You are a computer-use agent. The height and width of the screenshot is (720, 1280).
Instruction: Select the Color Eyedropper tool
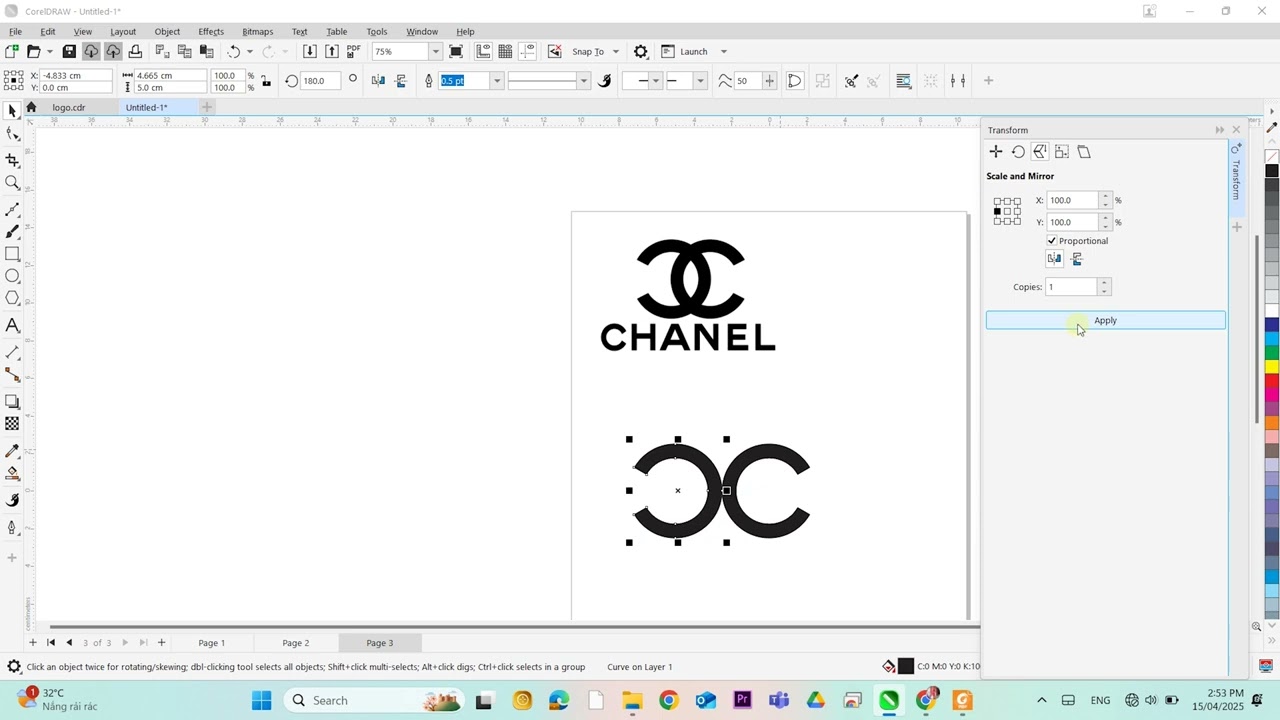click(x=12, y=451)
